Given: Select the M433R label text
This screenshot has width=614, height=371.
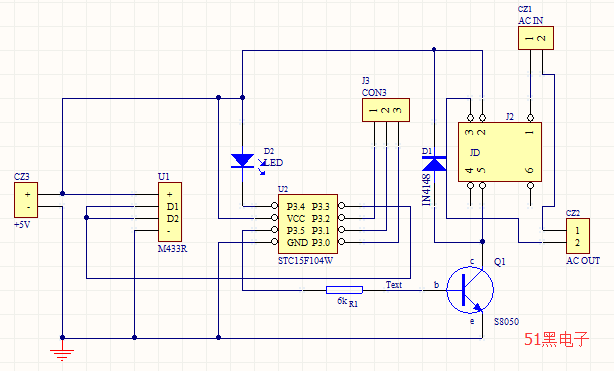Looking at the screenshot, I should point(172,249).
